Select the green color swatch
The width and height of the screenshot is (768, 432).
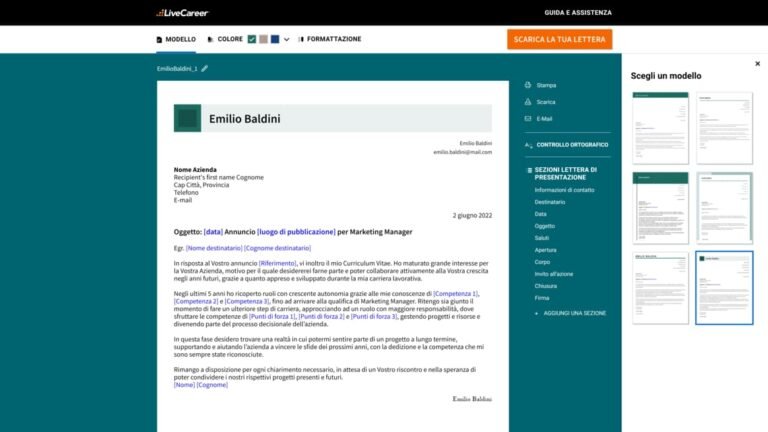click(x=252, y=39)
